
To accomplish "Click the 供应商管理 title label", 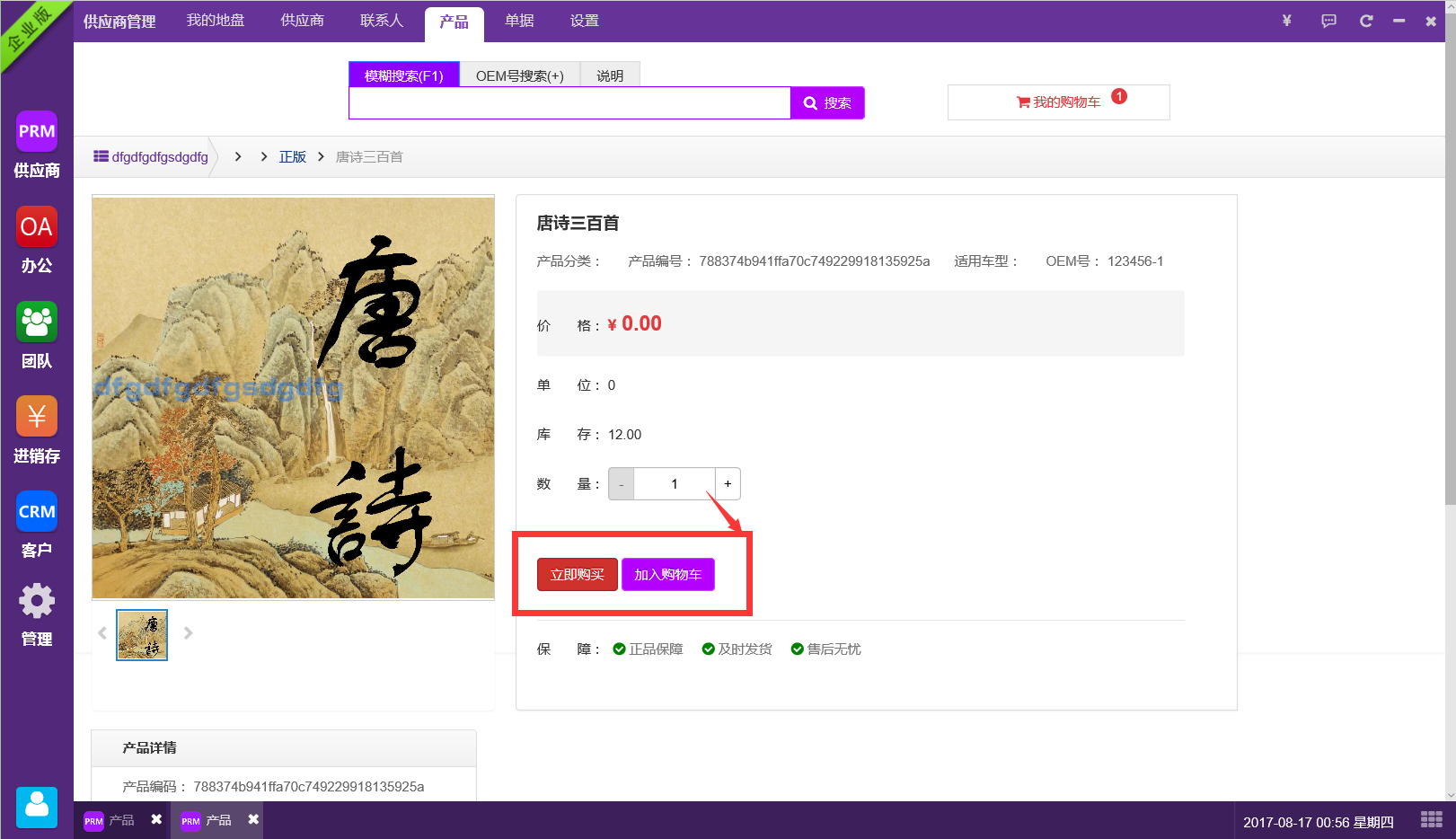I will pos(119,21).
